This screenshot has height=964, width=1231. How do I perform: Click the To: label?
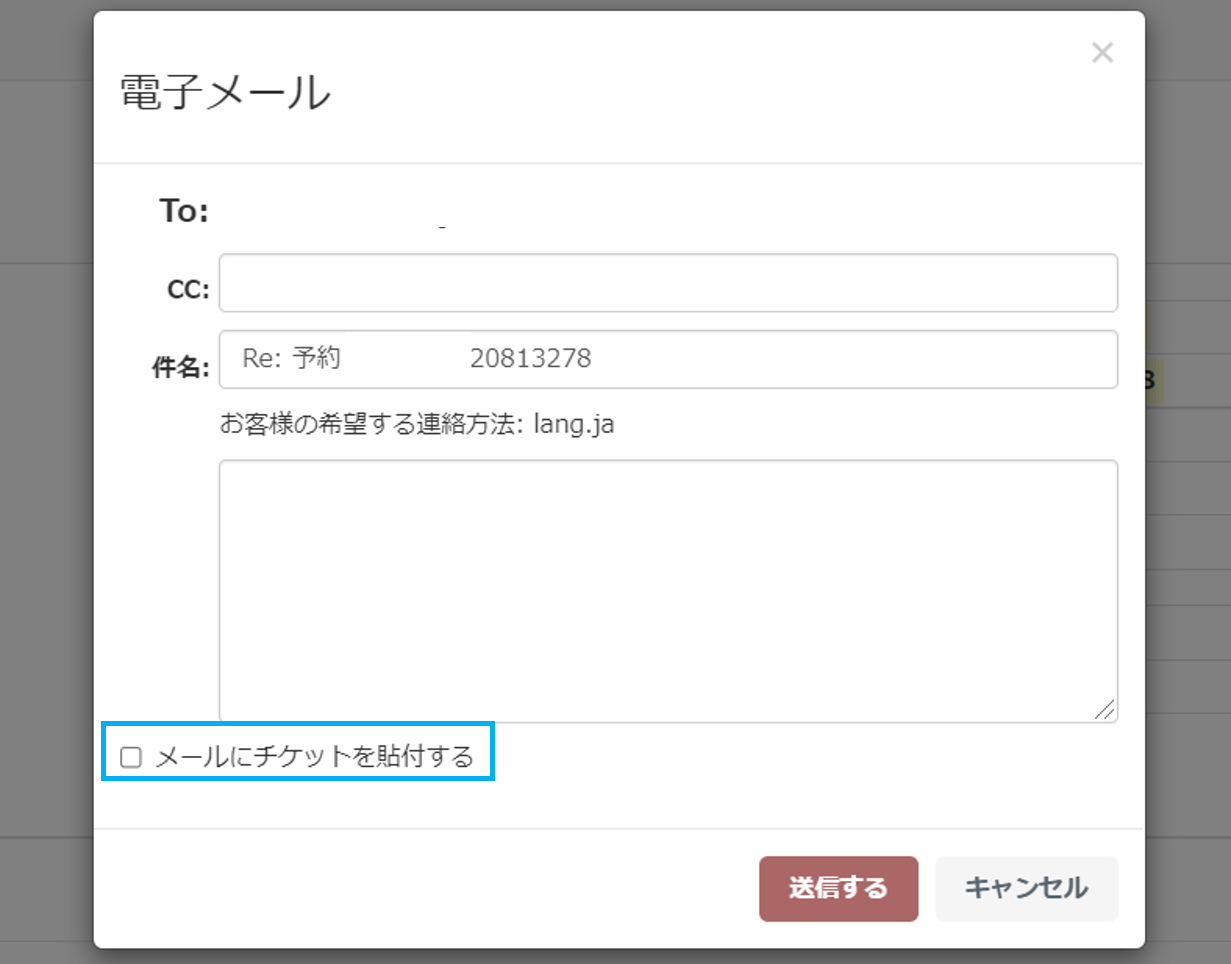coord(184,211)
